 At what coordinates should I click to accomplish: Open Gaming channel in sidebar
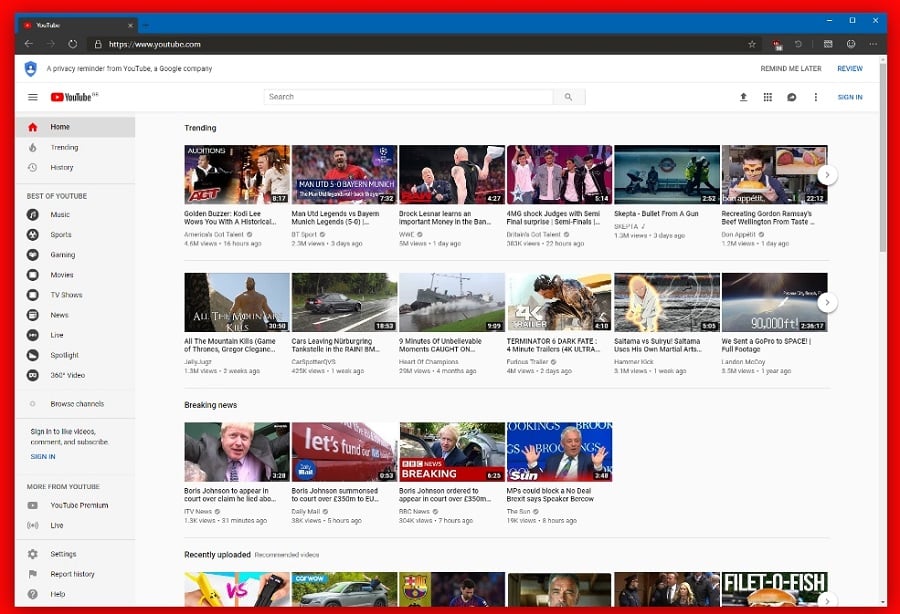click(x=75, y=255)
